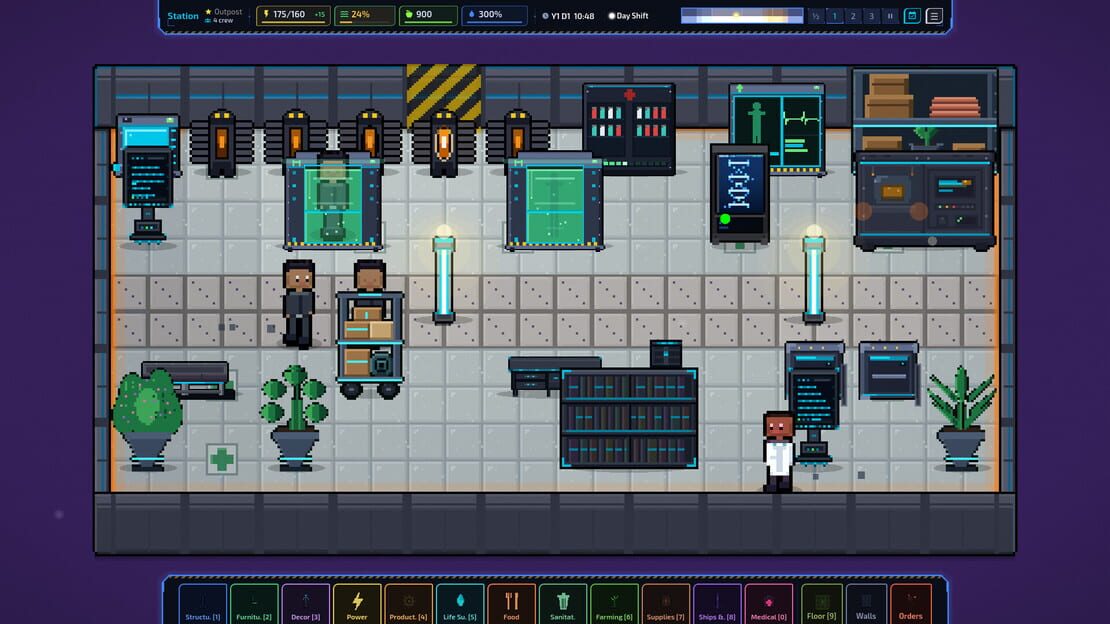
Task: Open the Power build category
Action: click(x=357, y=604)
